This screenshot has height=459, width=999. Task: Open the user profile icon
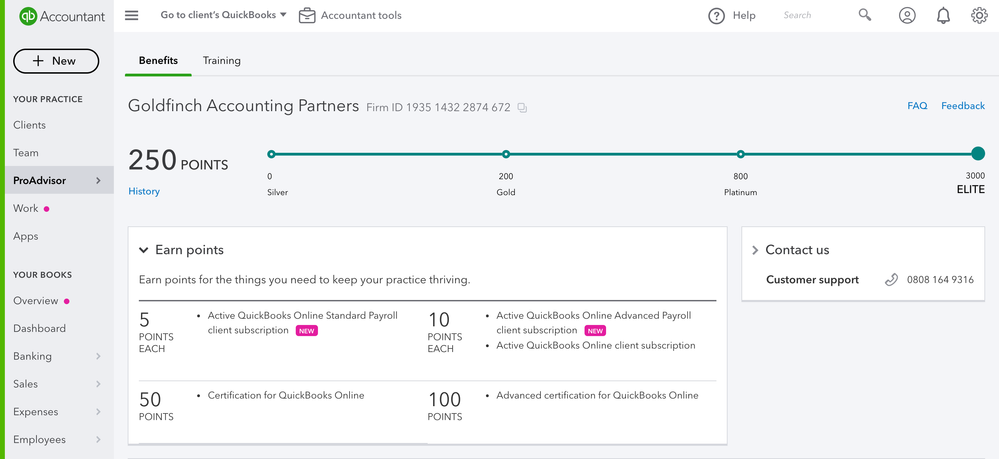907,16
